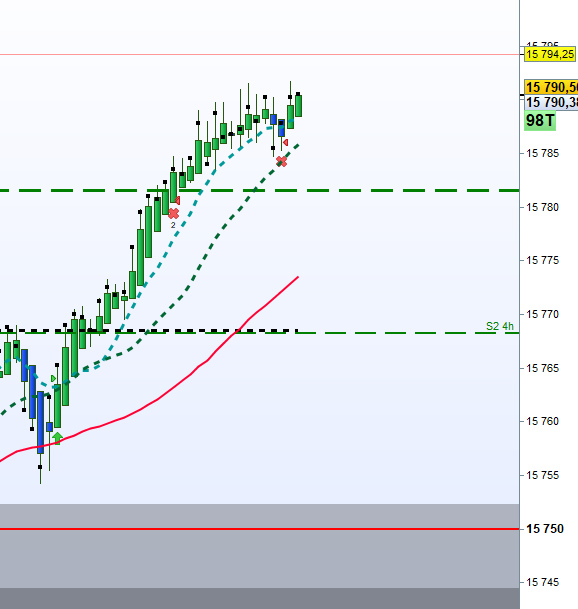578x609 pixels.
Task: Select the bold 15 750 price axis label
Action: [545, 529]
